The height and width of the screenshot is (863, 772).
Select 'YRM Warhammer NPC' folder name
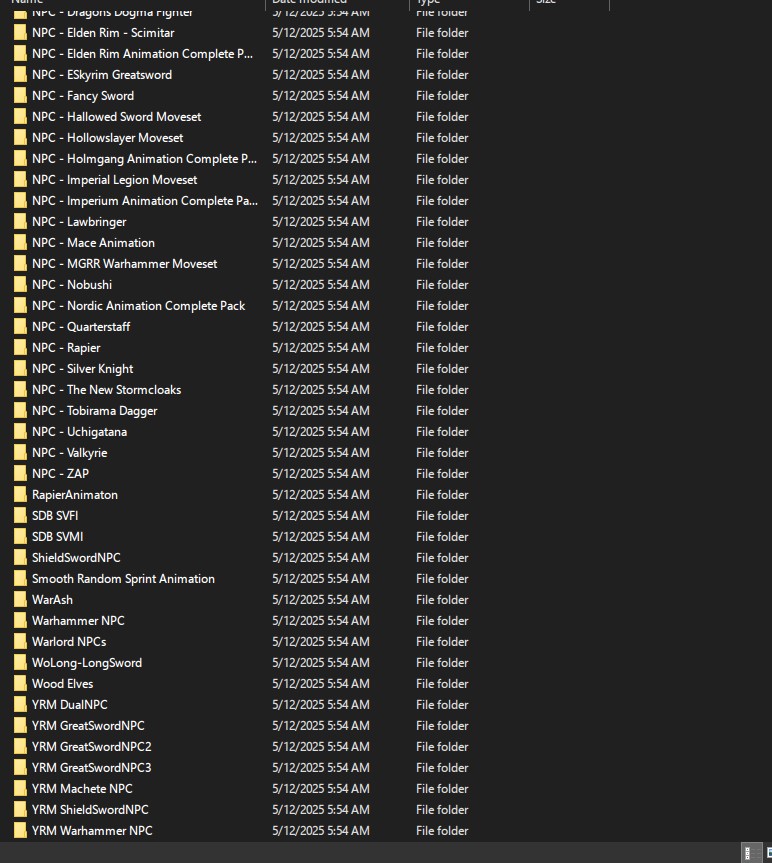click(92, 831)
